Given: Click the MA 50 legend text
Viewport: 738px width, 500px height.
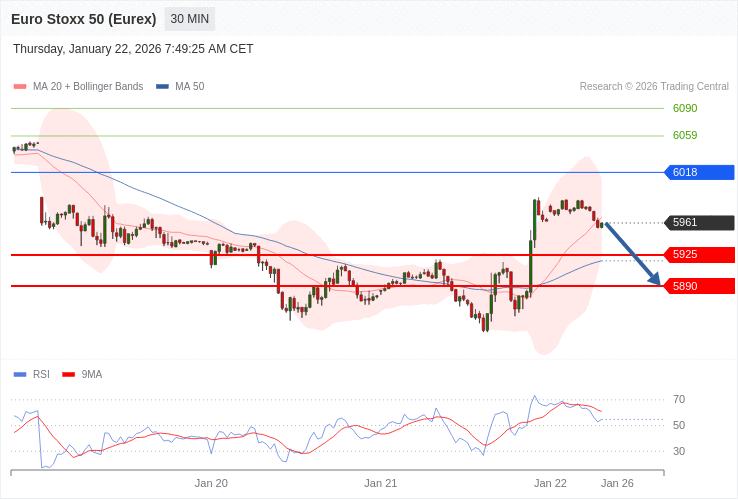Looking at the screenshot, I should point(189,87).
